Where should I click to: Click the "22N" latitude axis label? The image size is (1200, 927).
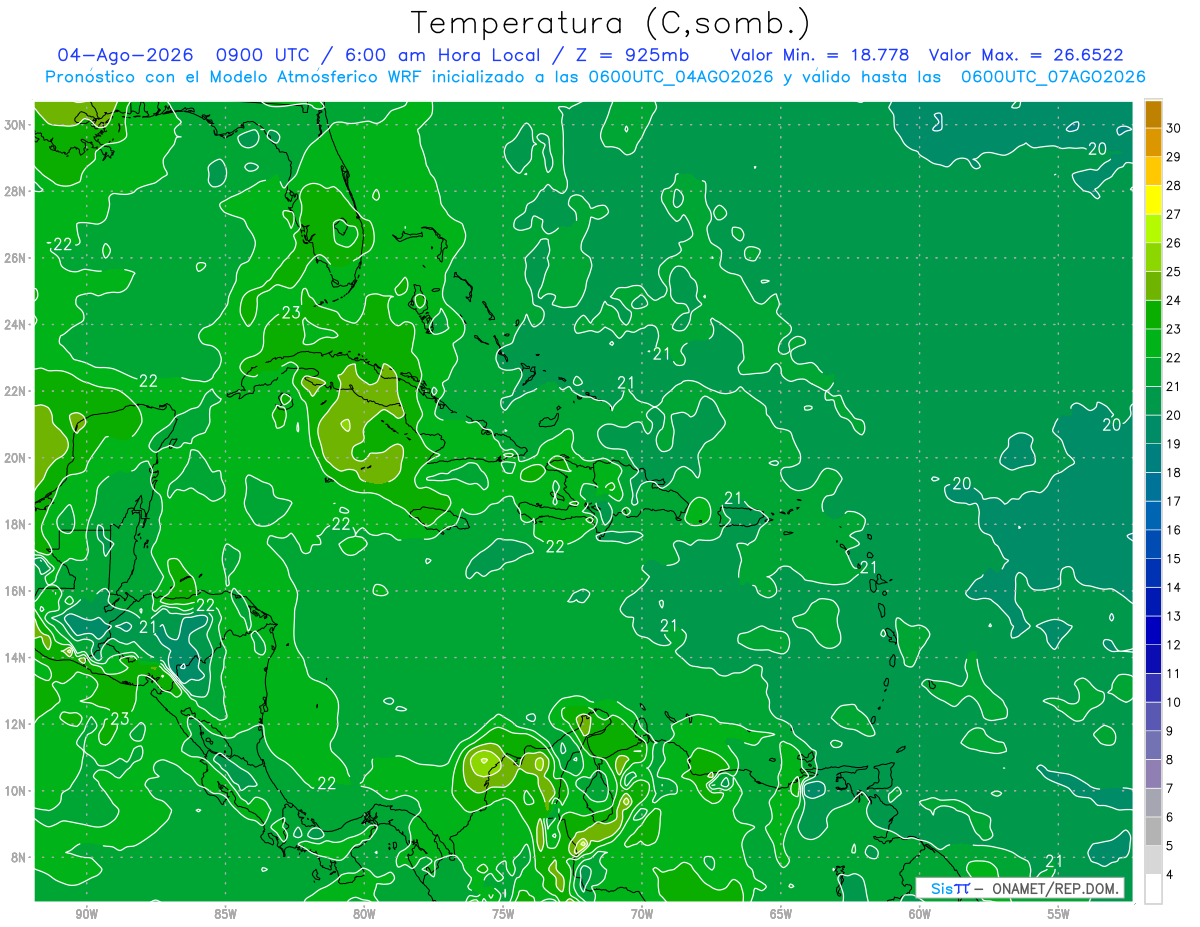click(x=15, y=391)
